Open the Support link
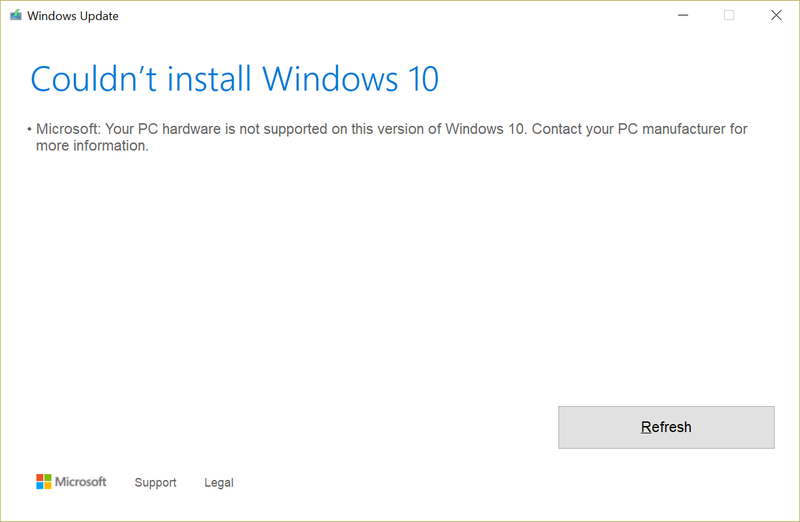This screenshot has width=800, height=522. pos(155,483)
